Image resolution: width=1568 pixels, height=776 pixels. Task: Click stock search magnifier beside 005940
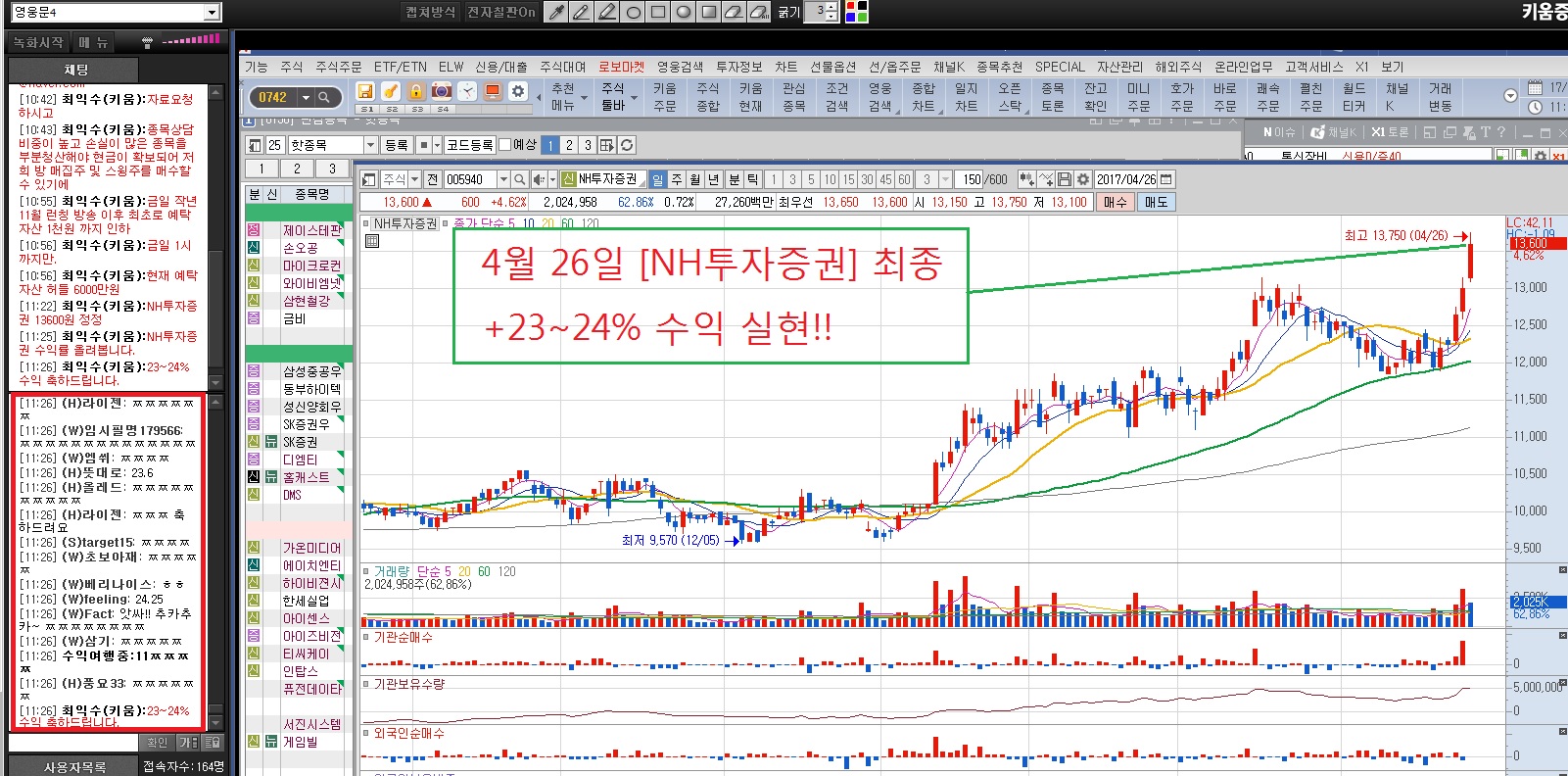[519, 179]
